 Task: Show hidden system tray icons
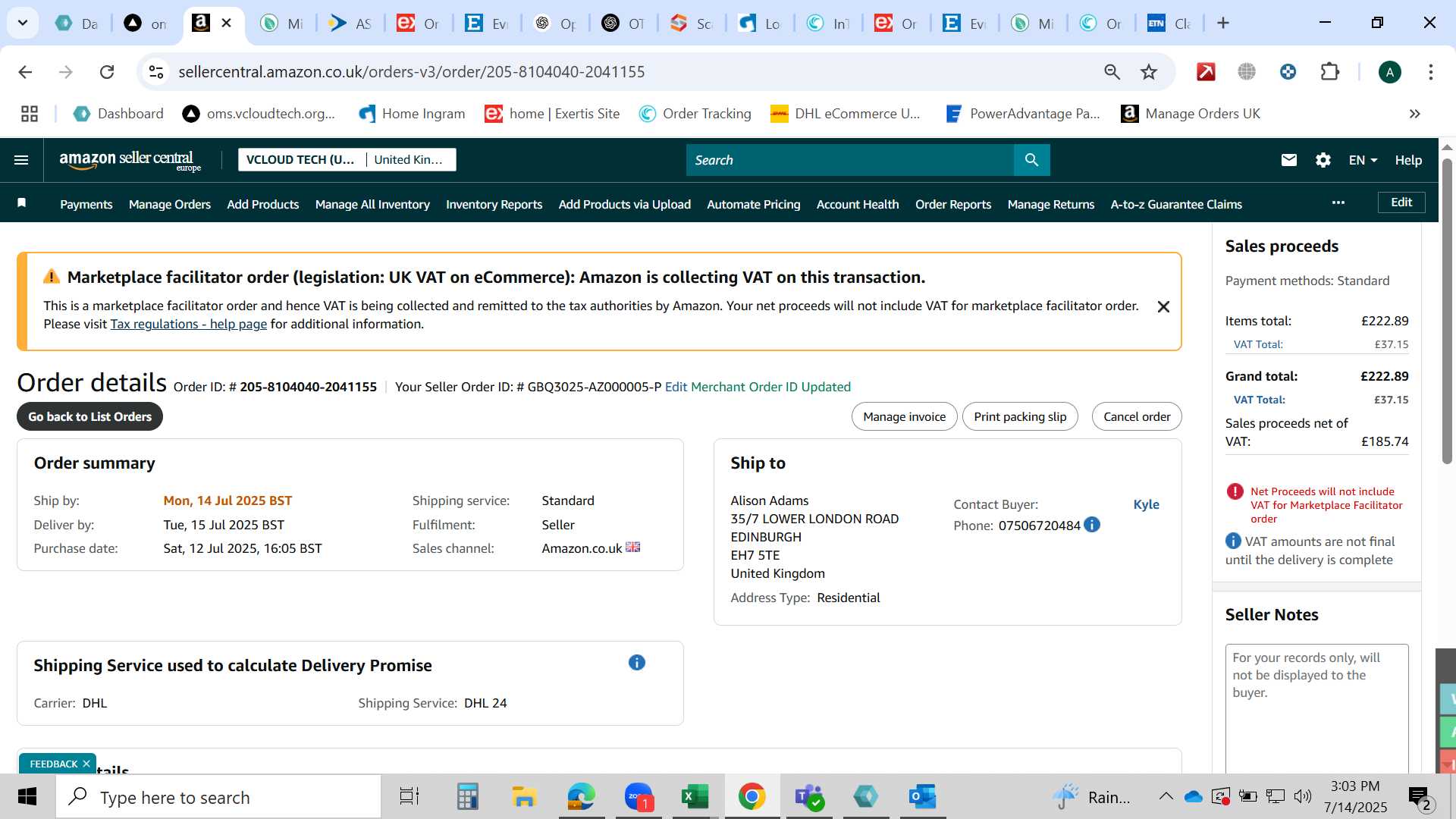click(1166, 797)
